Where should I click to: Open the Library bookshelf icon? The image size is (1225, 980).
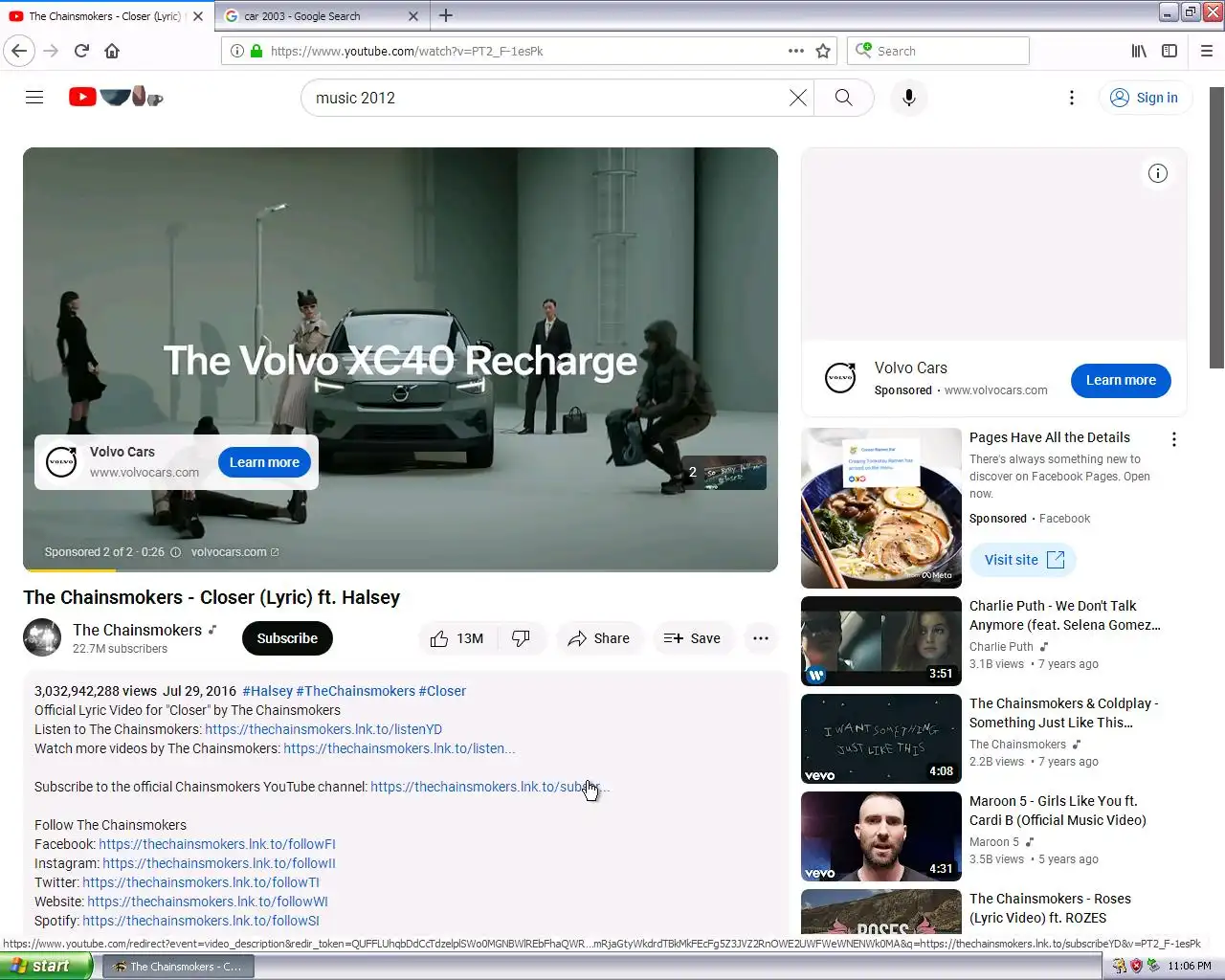tap(1139, 51)
